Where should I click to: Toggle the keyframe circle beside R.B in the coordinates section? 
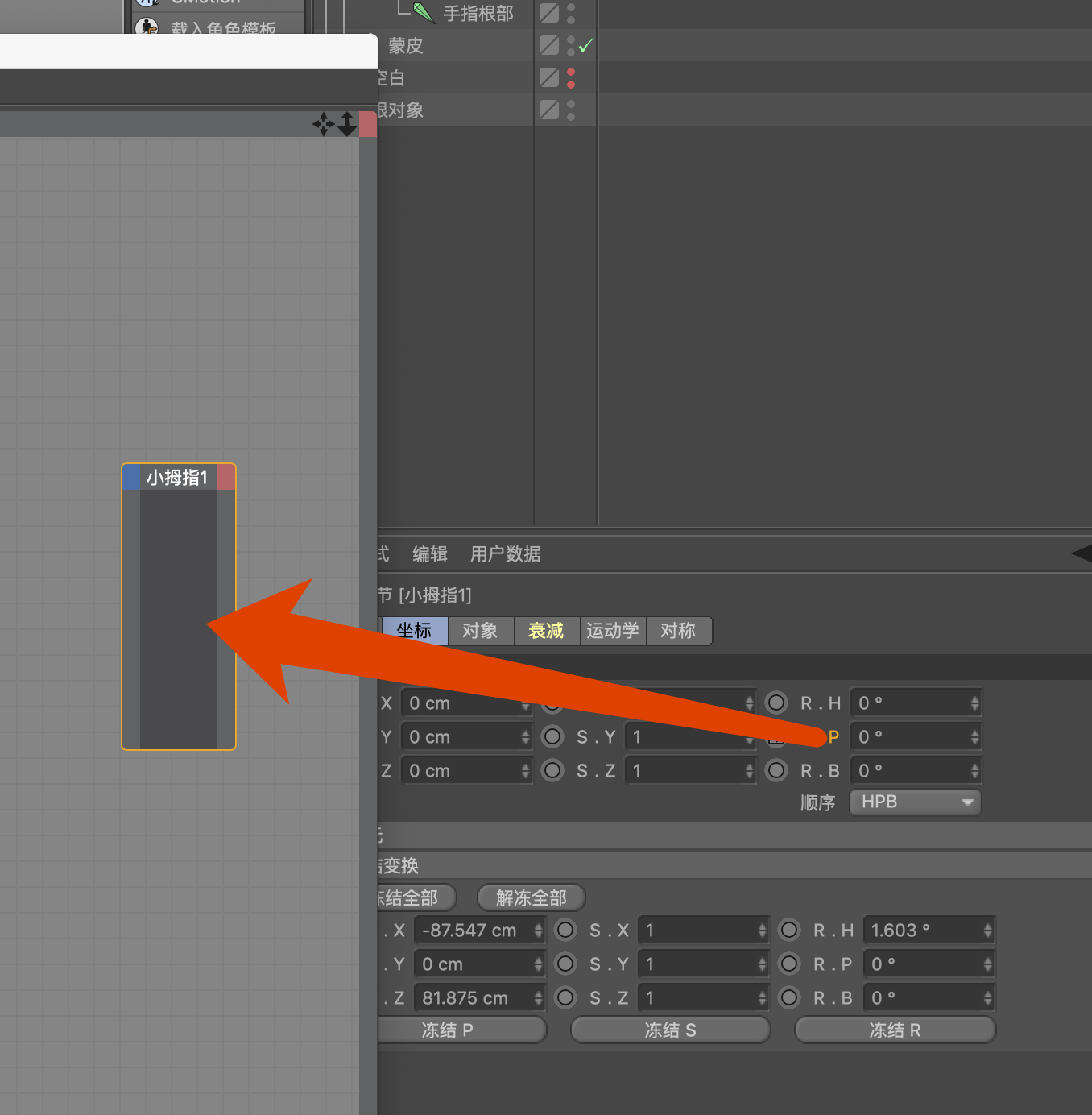776,771
